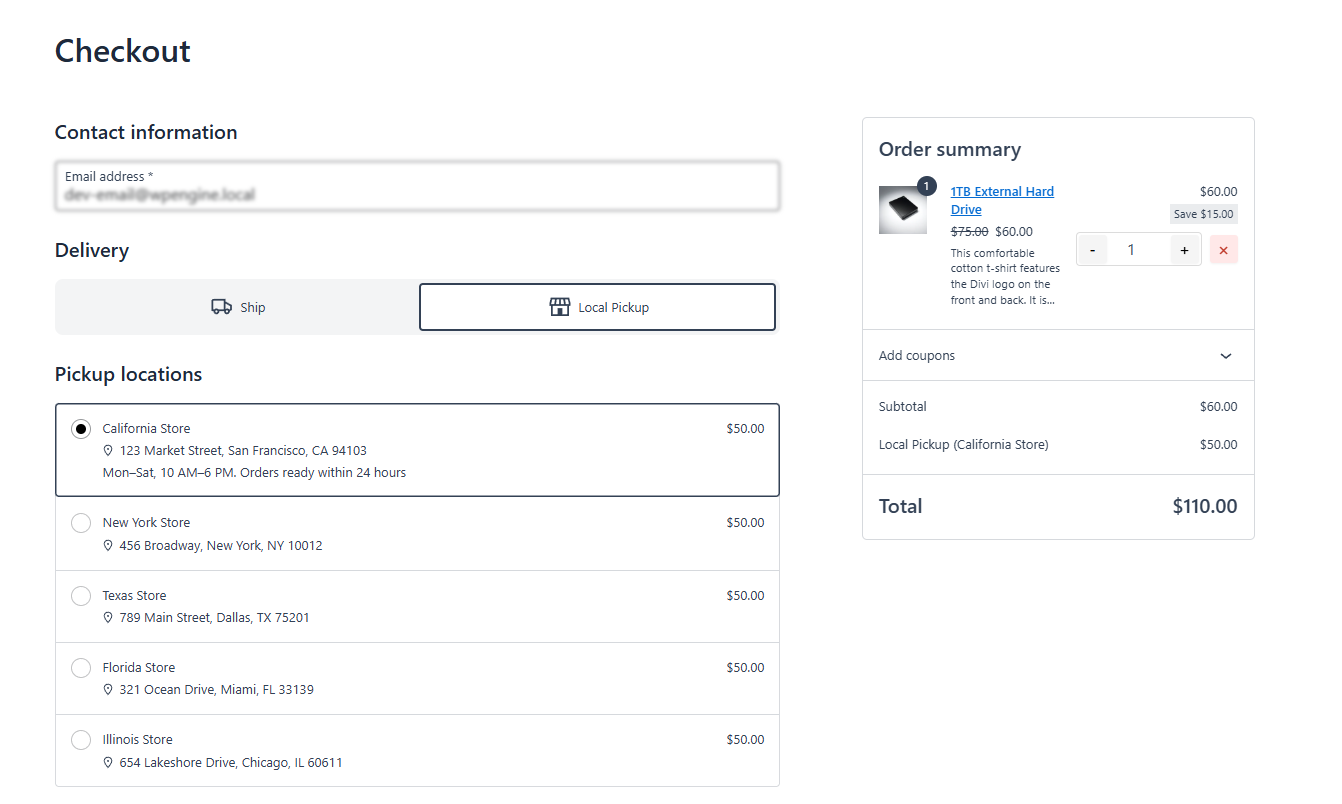
Task: Click the Order summary heading
Action: click(950, 150)
